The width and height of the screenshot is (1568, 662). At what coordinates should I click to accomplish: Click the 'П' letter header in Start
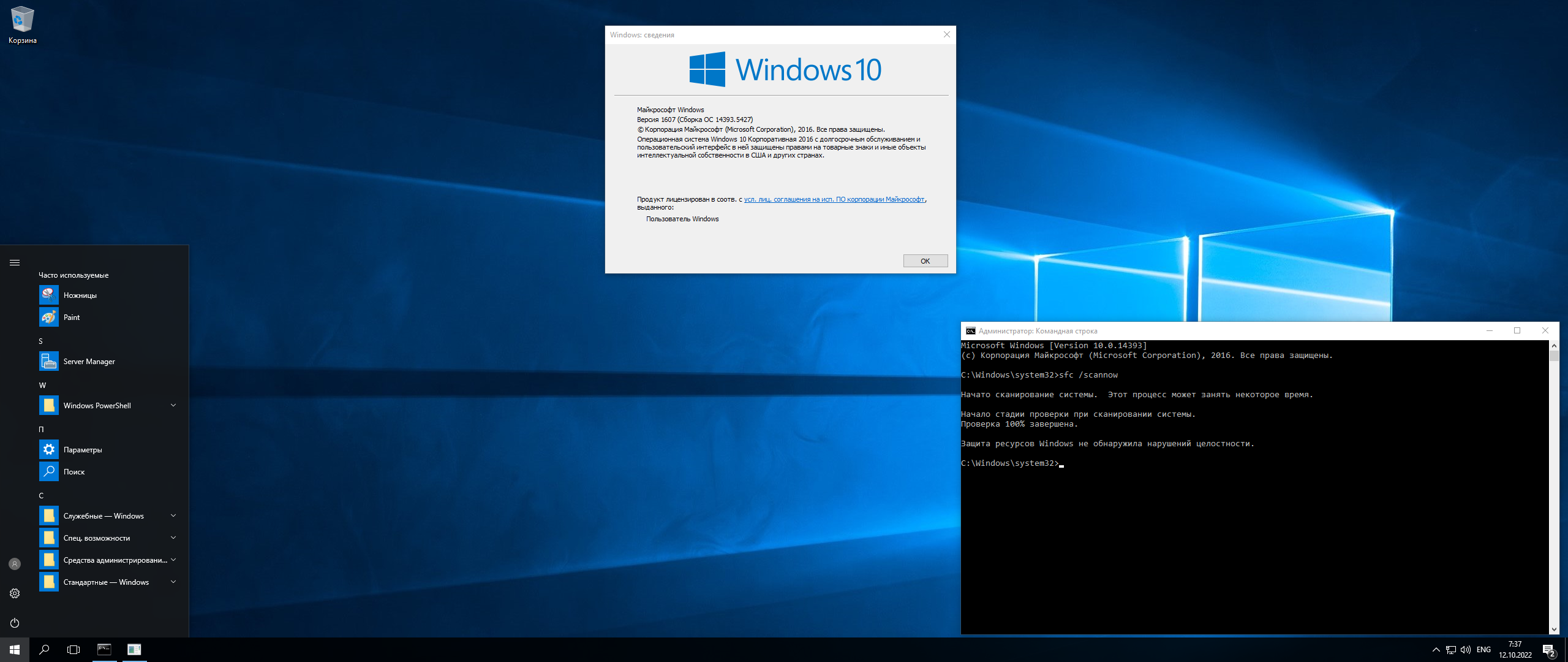click(x=41, y=430)
